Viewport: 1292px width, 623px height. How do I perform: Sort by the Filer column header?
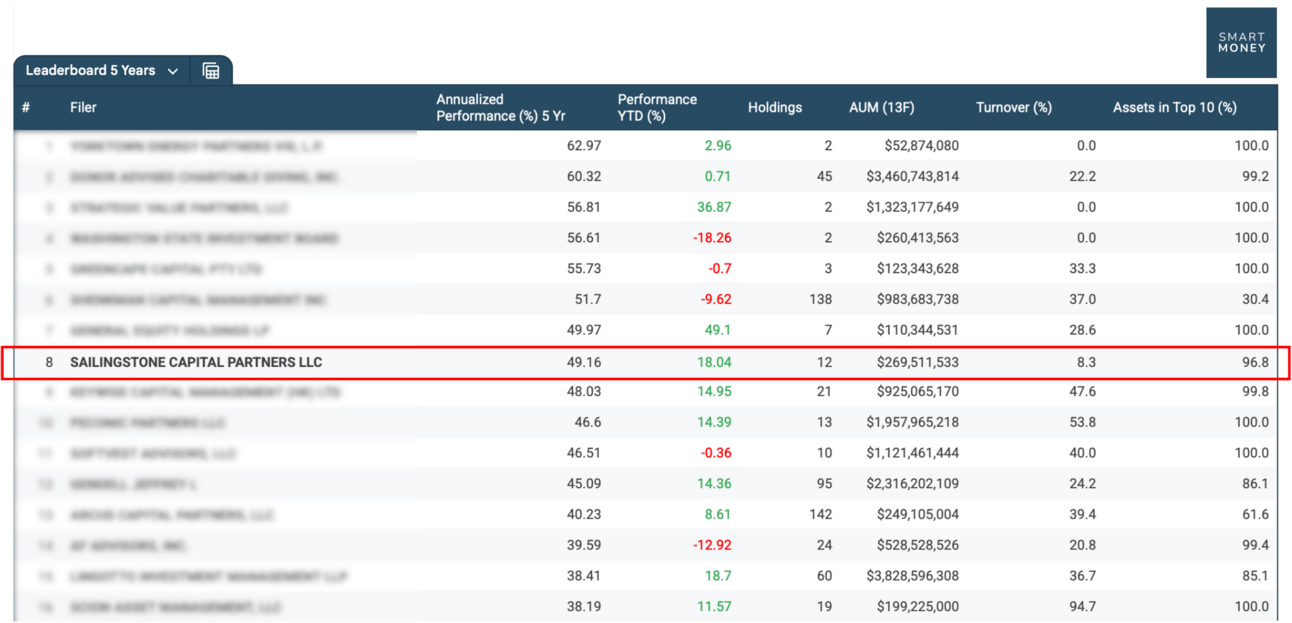pos(83,107)
